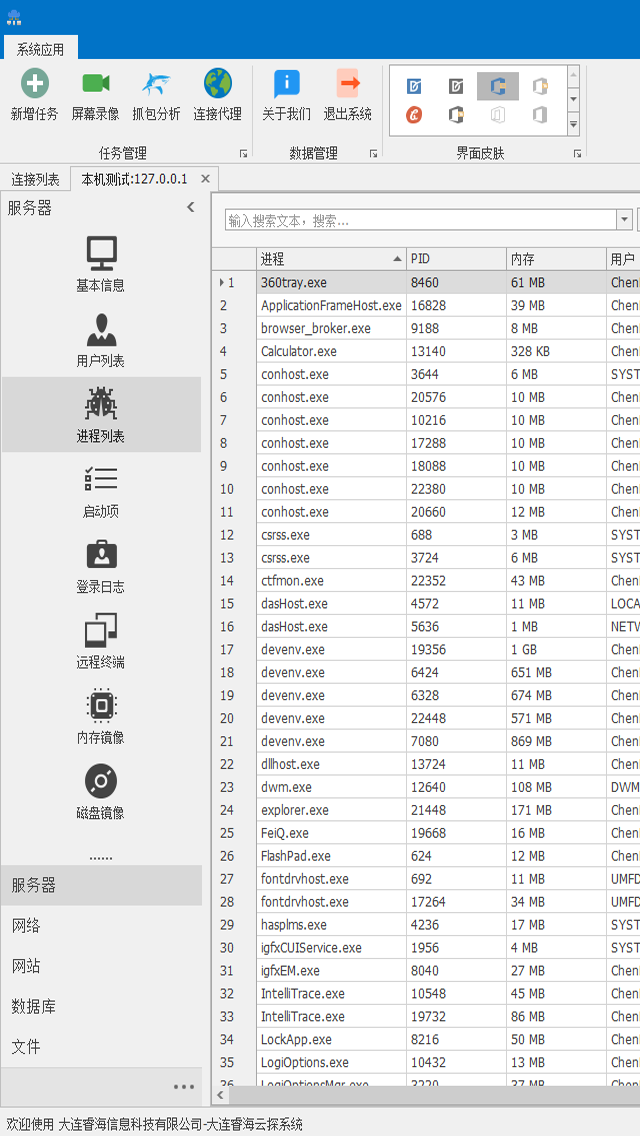This screenshot has width=640, height=1136.
Task: Switch to the 连接列表 tab
Action: point(35,180)
